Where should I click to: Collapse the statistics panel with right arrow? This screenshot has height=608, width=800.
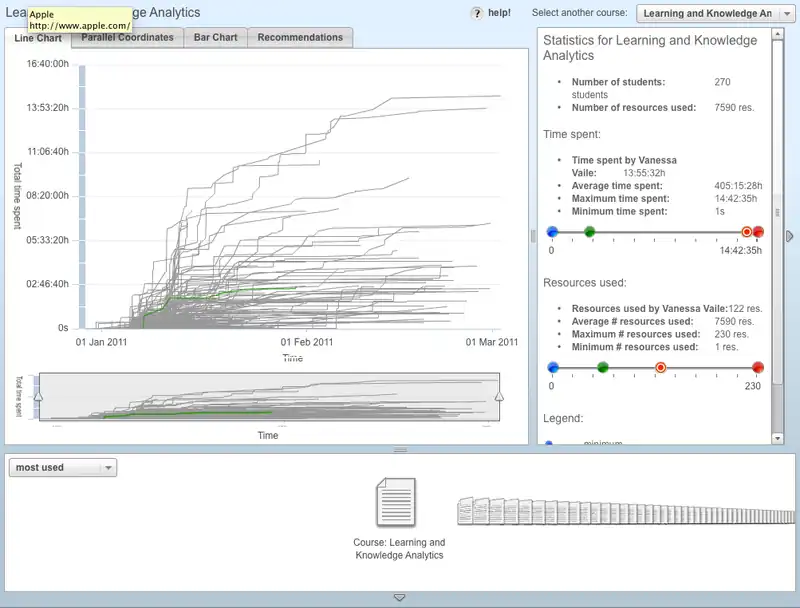[790, 236]
